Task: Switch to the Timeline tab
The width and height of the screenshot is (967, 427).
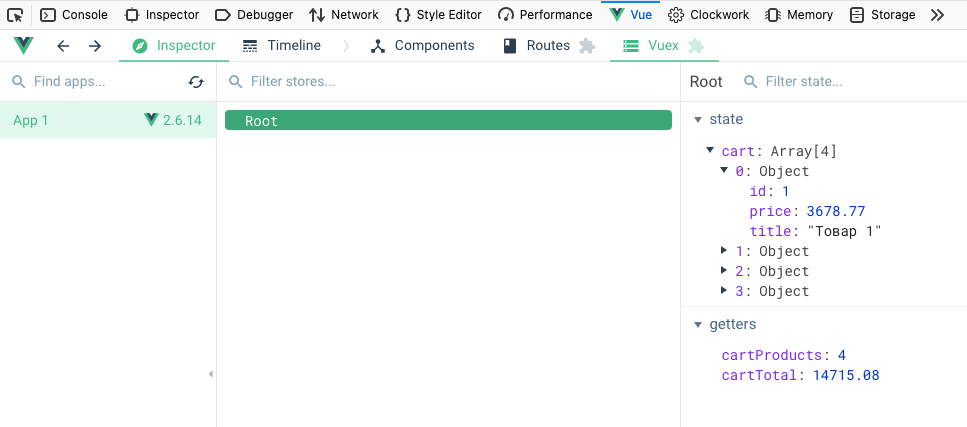Action: click(282, 46)
